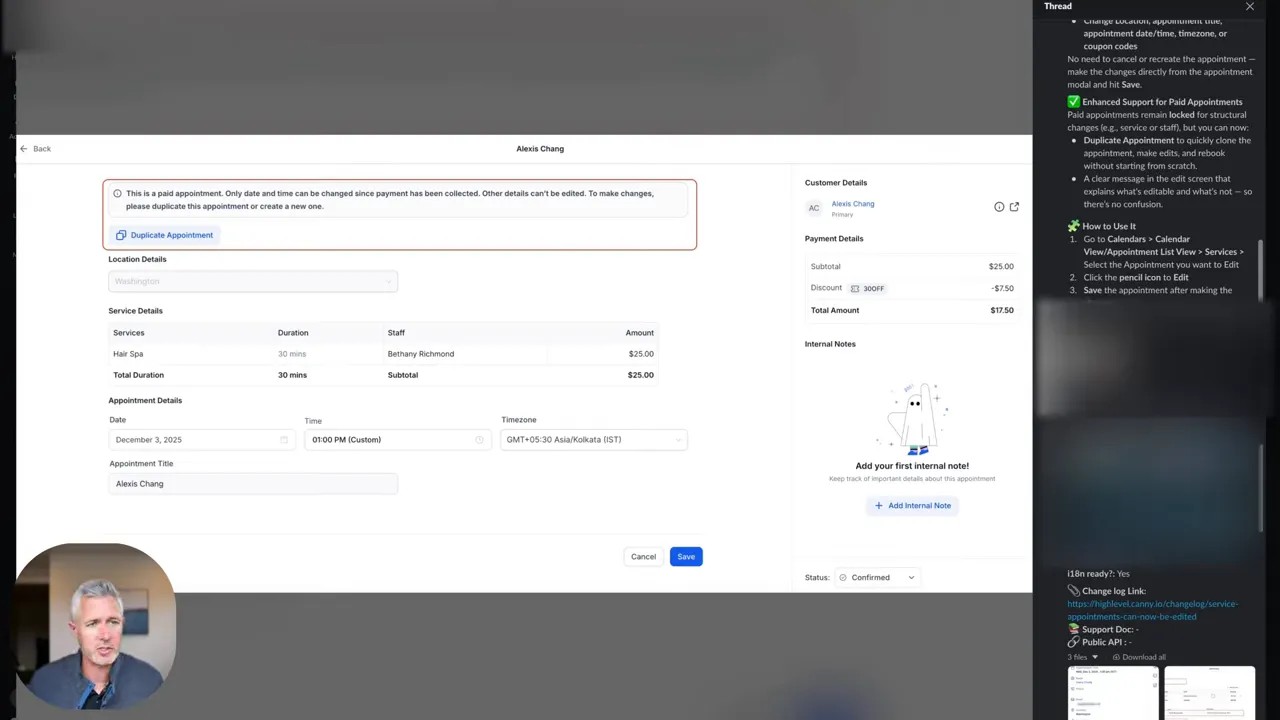Viewport: 1280px width, 720px height.
Task: Click the Back arrow icon
Action: 24,149
